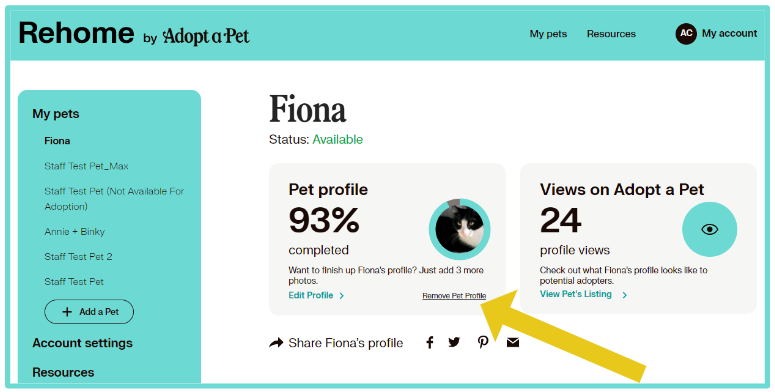Open the Edit Profile link
The height and width of the screenshot is (392, 775).
[x=311, y=296]
